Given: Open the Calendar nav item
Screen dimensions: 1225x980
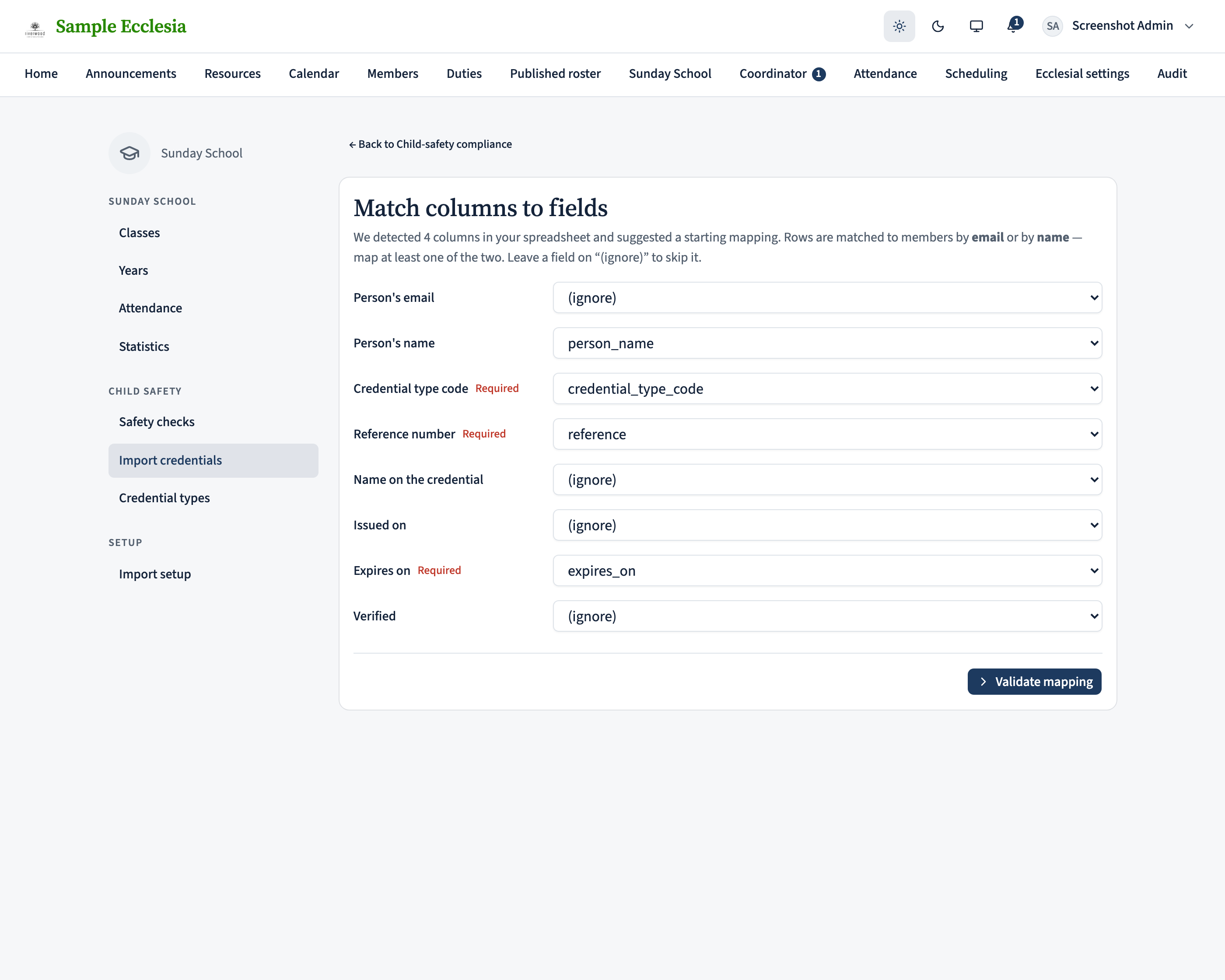Looking at the screenshot, I should [314, 74].
